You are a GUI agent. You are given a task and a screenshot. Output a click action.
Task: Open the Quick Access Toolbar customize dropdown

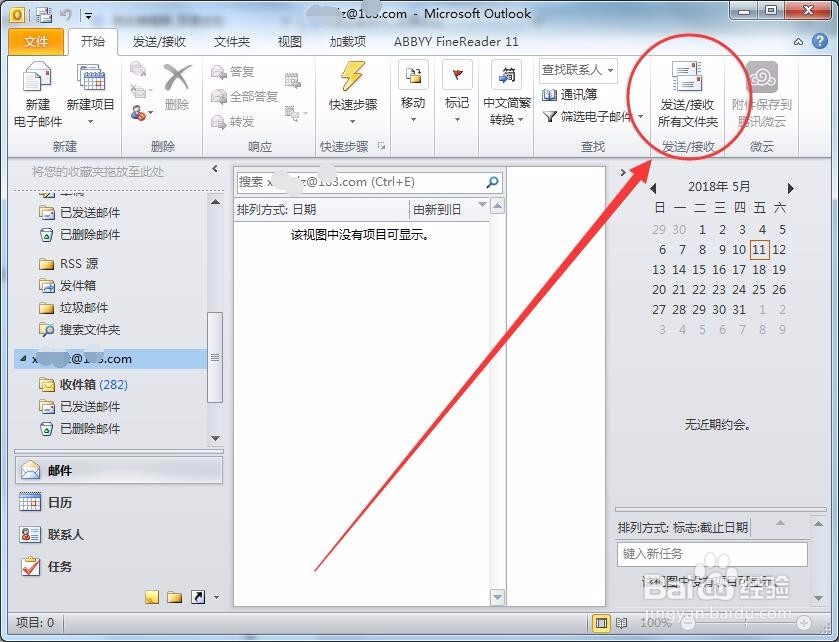88,16
